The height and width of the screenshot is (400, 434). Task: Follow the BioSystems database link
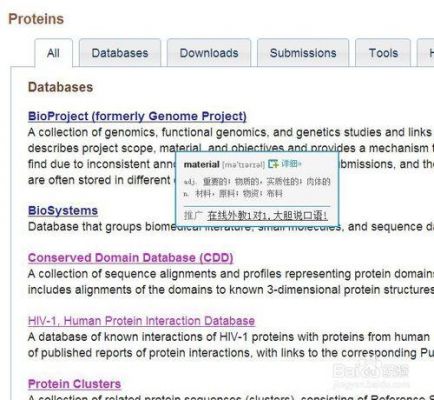63,210
